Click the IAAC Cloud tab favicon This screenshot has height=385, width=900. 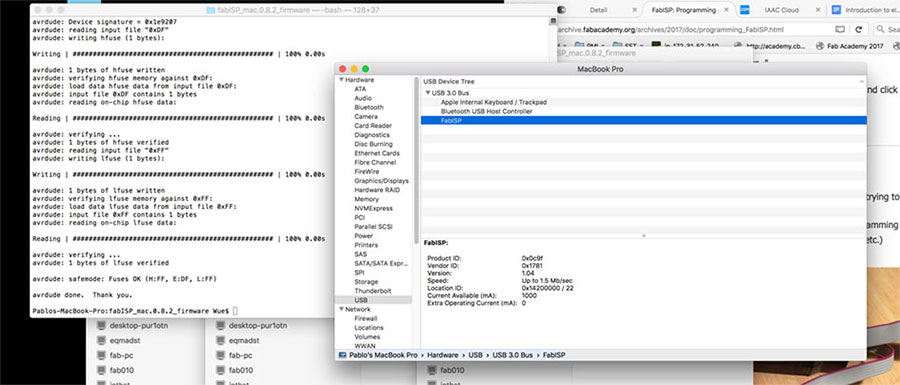pos(744,10)
